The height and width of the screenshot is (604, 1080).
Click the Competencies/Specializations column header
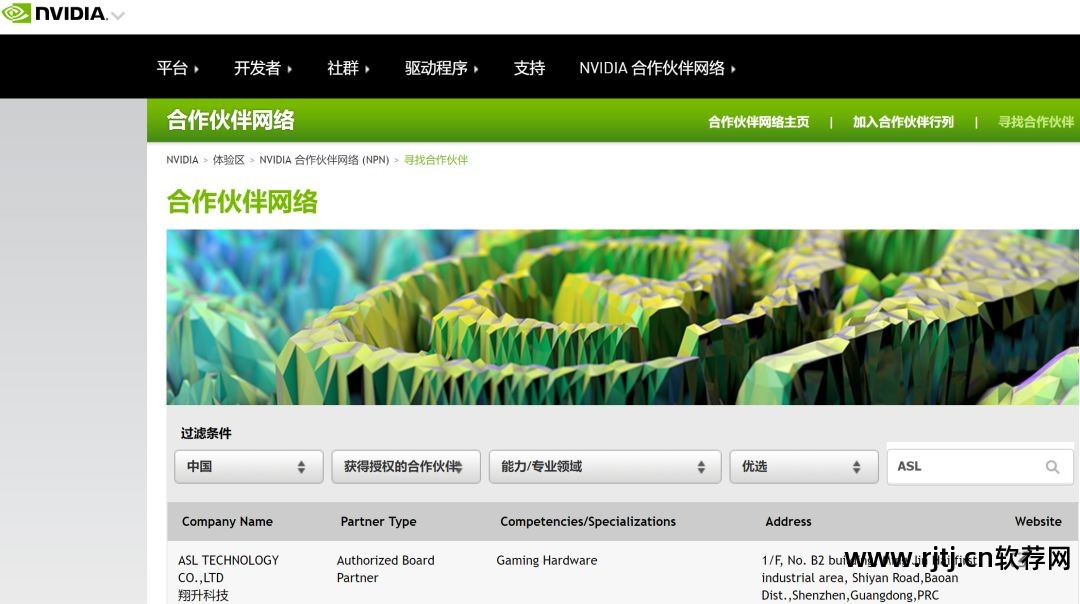[x=588, y=521]
